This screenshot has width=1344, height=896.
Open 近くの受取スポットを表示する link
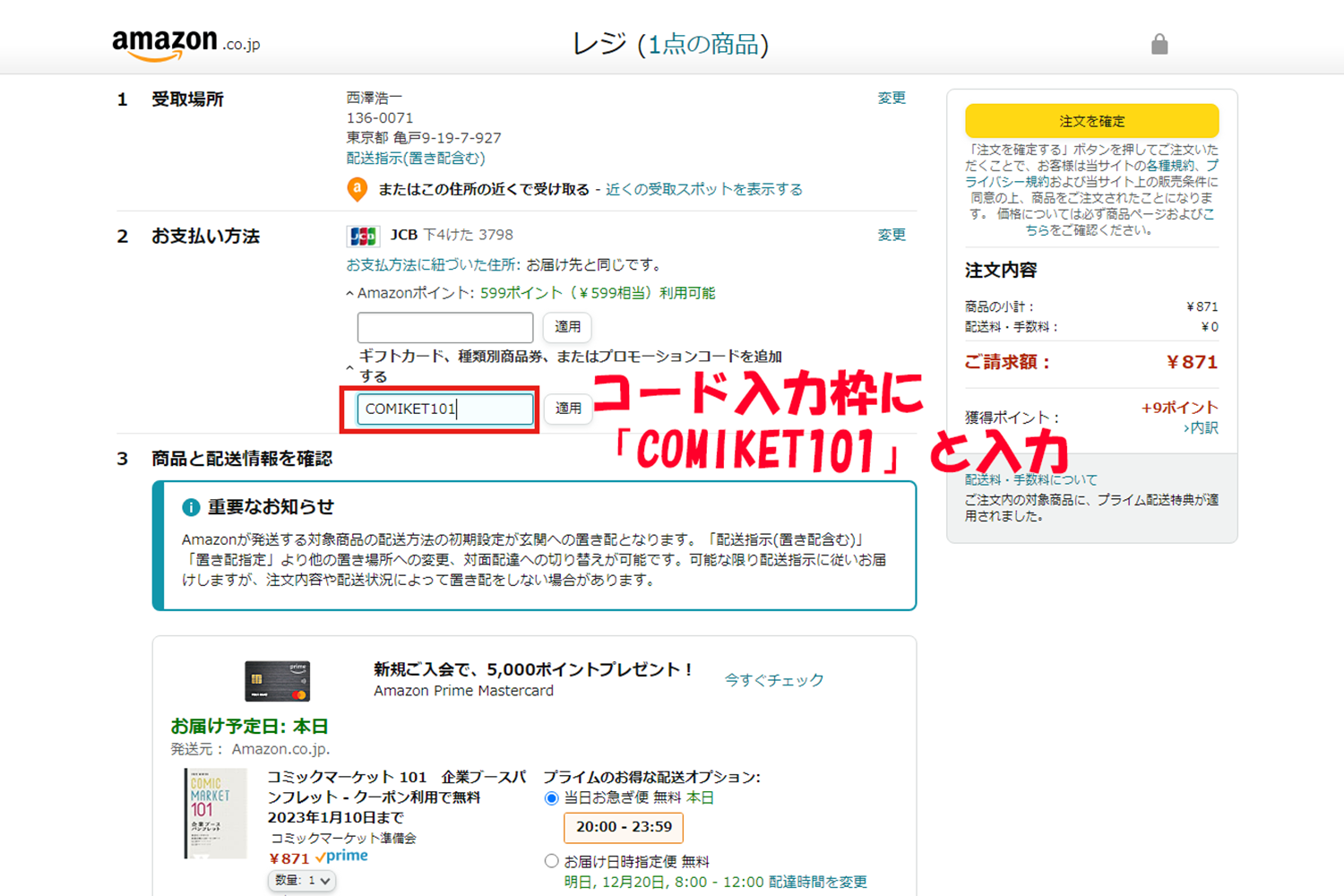(x=703, y=189)
